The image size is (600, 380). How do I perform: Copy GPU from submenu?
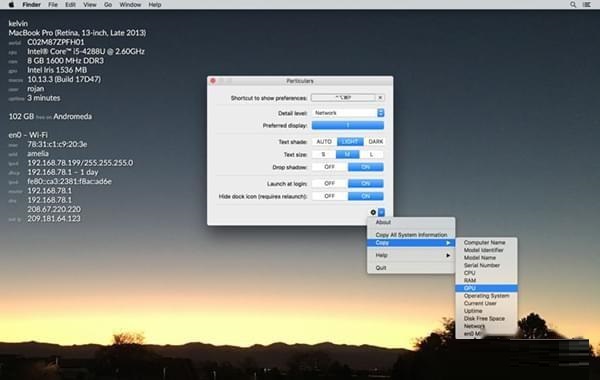[486, 288]
